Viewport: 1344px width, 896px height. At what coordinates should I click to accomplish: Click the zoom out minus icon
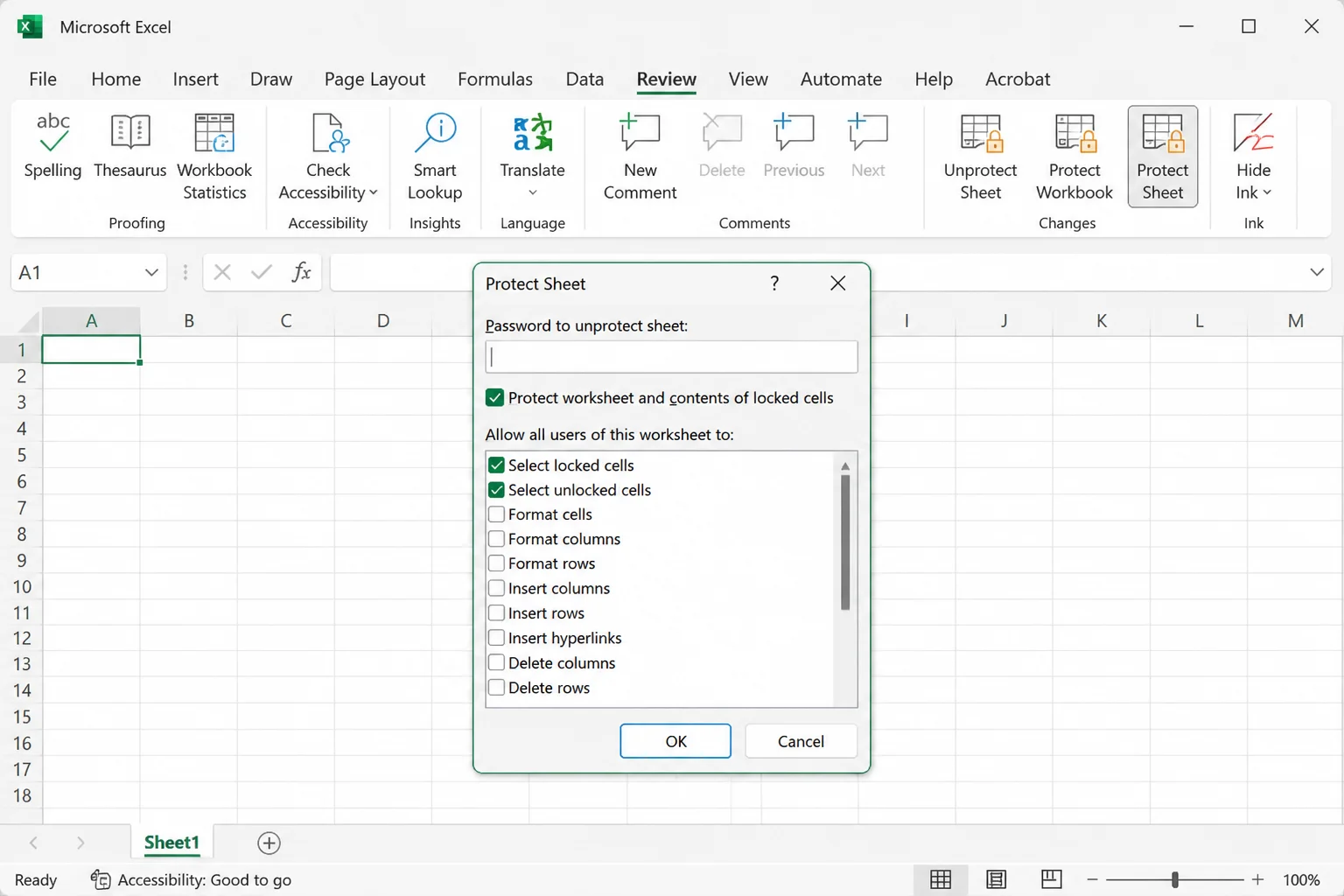[1092, 879]
